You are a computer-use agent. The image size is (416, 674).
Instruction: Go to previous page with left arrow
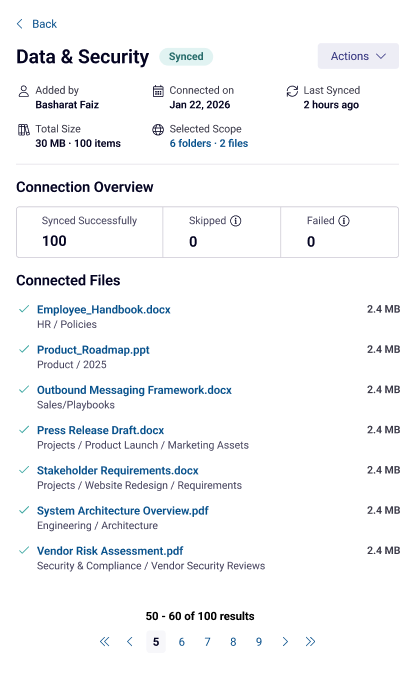pyautogui.click(x=130, y=642)
